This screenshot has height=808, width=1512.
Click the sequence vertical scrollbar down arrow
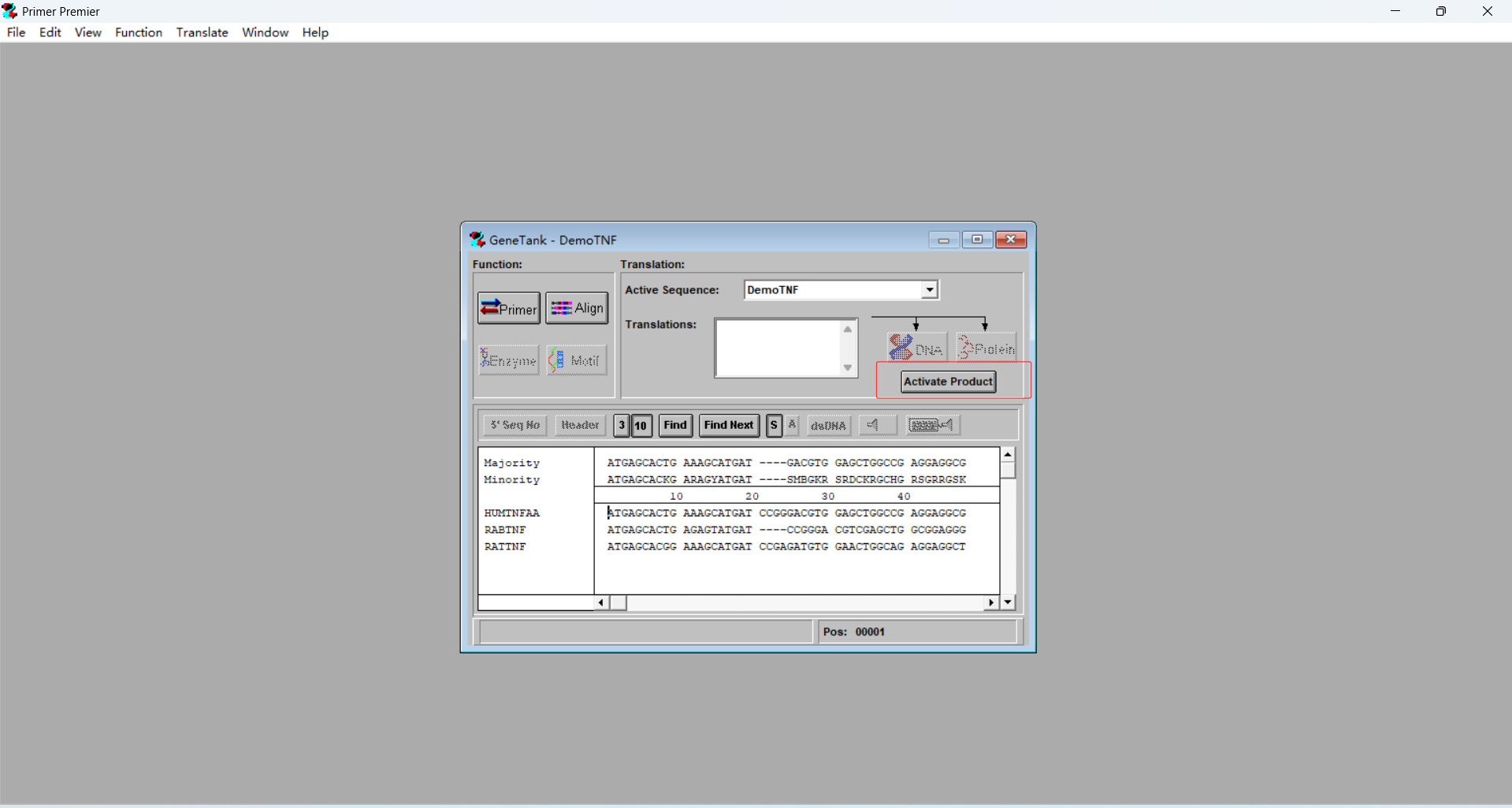(x=1008, y=602)
